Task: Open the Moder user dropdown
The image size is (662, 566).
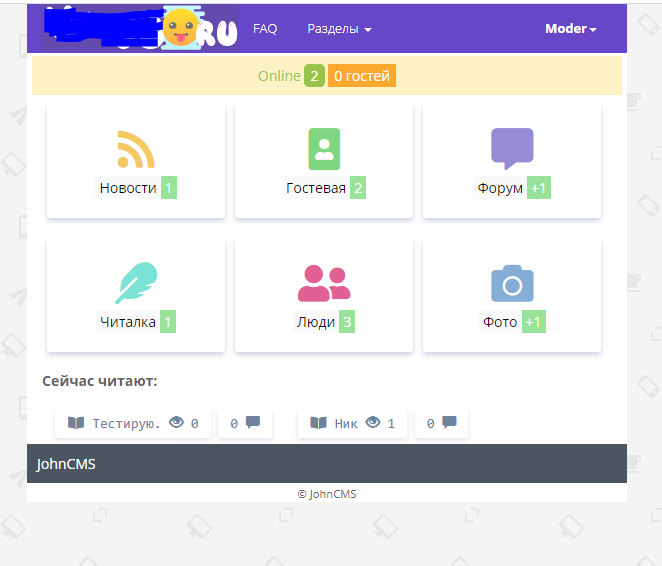Action: pos(570,29)
